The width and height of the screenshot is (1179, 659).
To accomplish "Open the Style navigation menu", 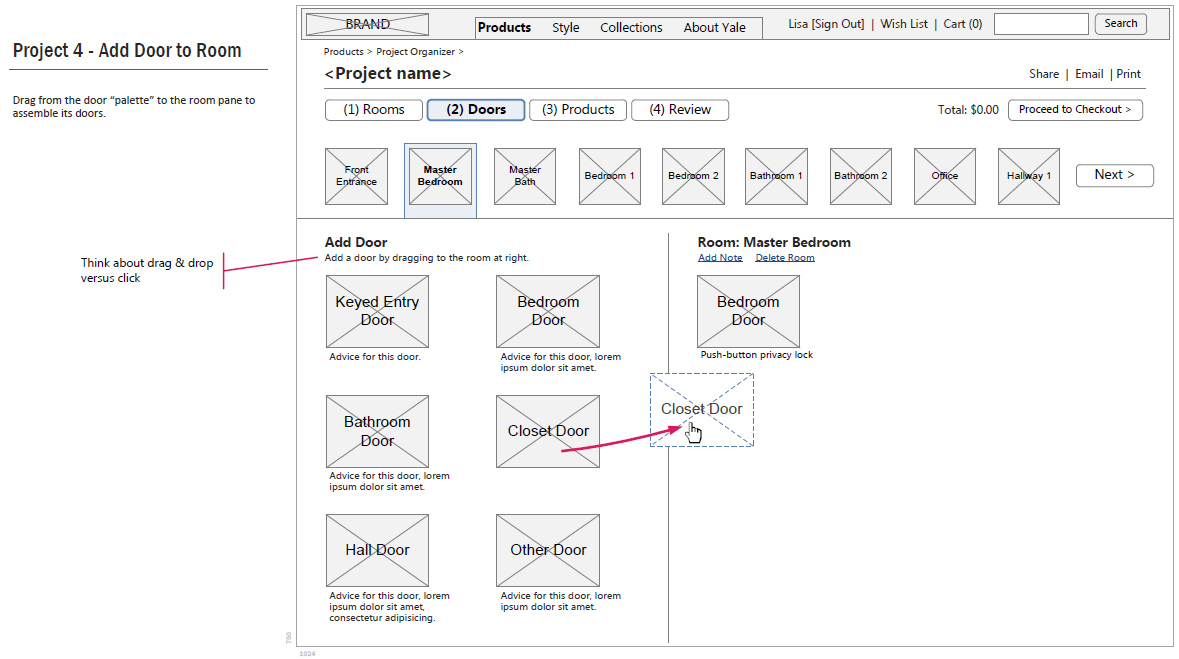I will pyautogui.click(x=565, y=28).
